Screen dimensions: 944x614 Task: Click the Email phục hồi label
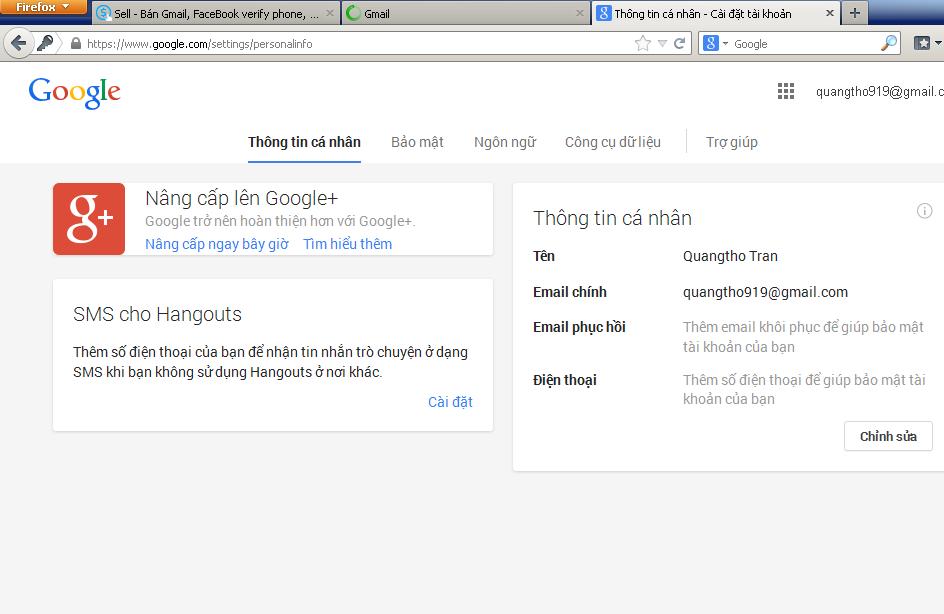coord(579,327)
